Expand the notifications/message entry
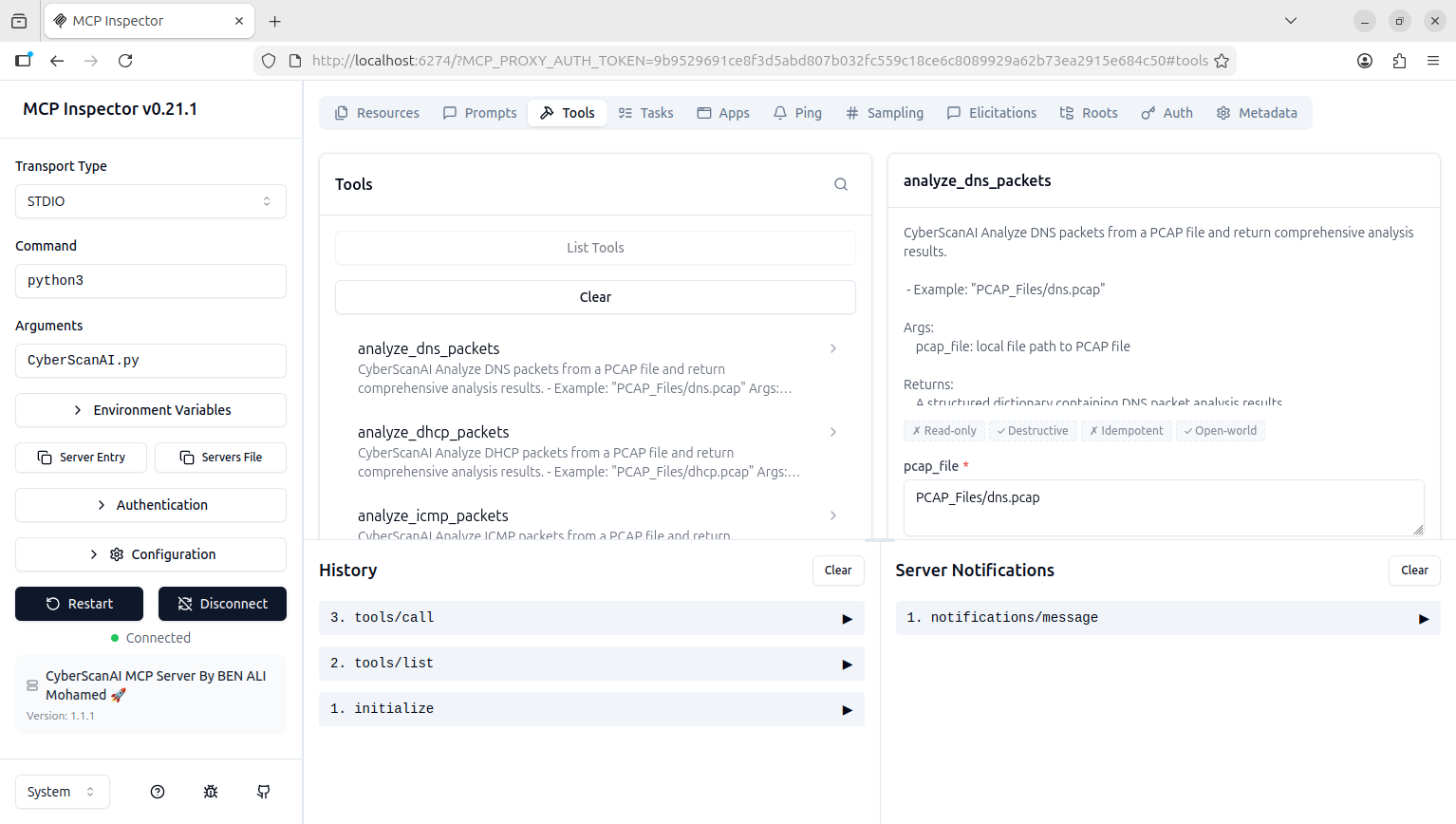Image resolution: width=1456 pixels, height=824 pixels. click(x=1167, y=618)
